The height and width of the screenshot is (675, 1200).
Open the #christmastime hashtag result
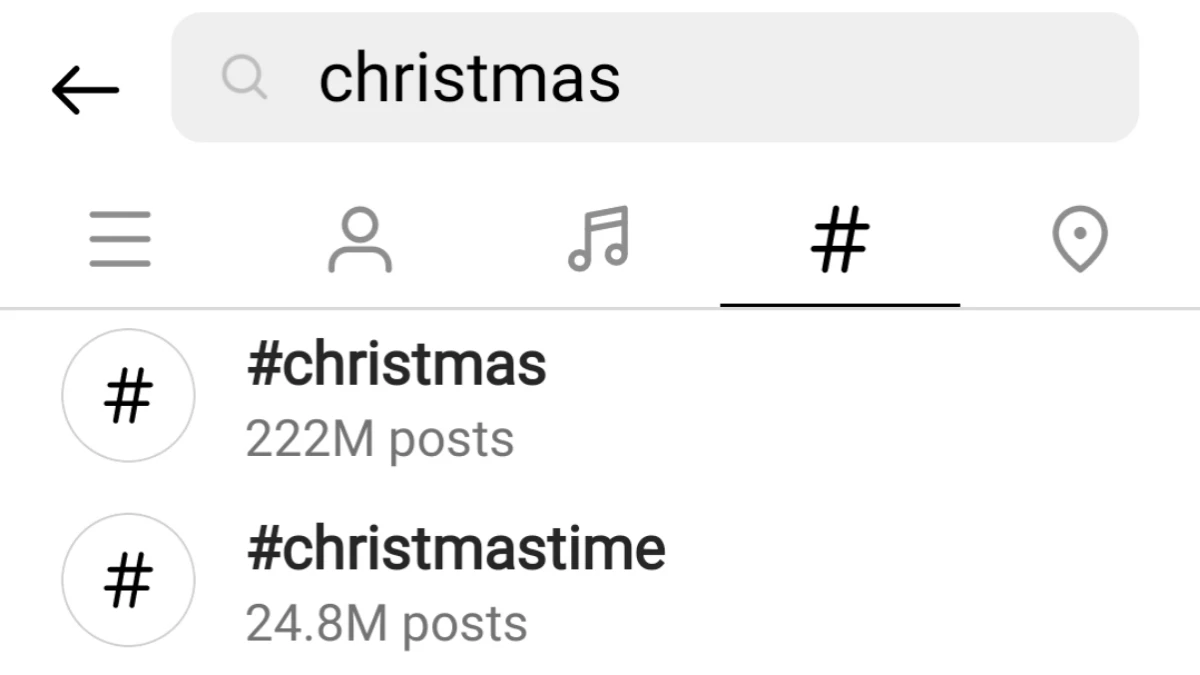(x=456, y=548)
